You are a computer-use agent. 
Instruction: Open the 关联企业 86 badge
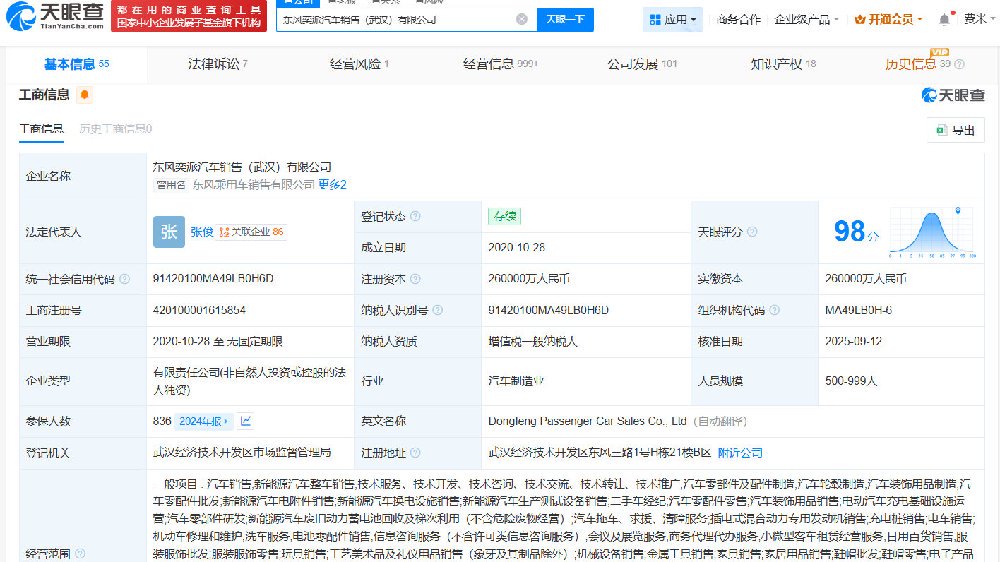pyautogui.click(x=251, y=232)
